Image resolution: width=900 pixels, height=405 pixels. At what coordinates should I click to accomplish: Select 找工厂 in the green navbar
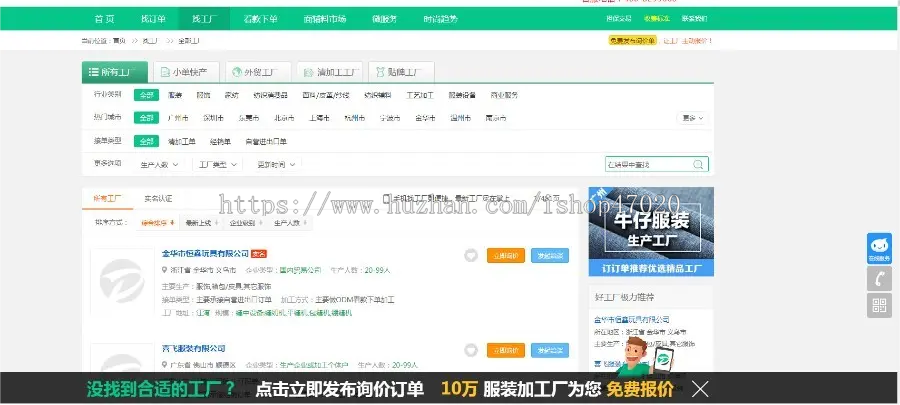pyautogui.click(x=204, y=19)
